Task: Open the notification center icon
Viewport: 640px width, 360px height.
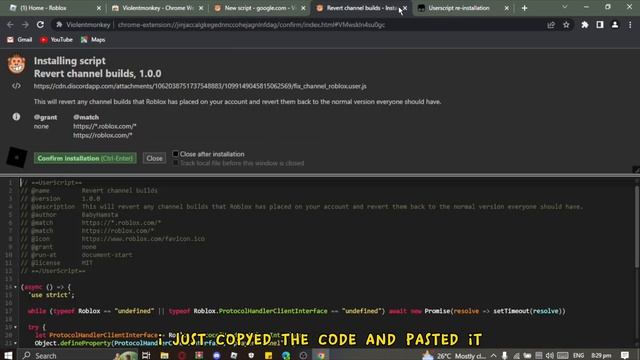Action: click(x=625, y=355)
